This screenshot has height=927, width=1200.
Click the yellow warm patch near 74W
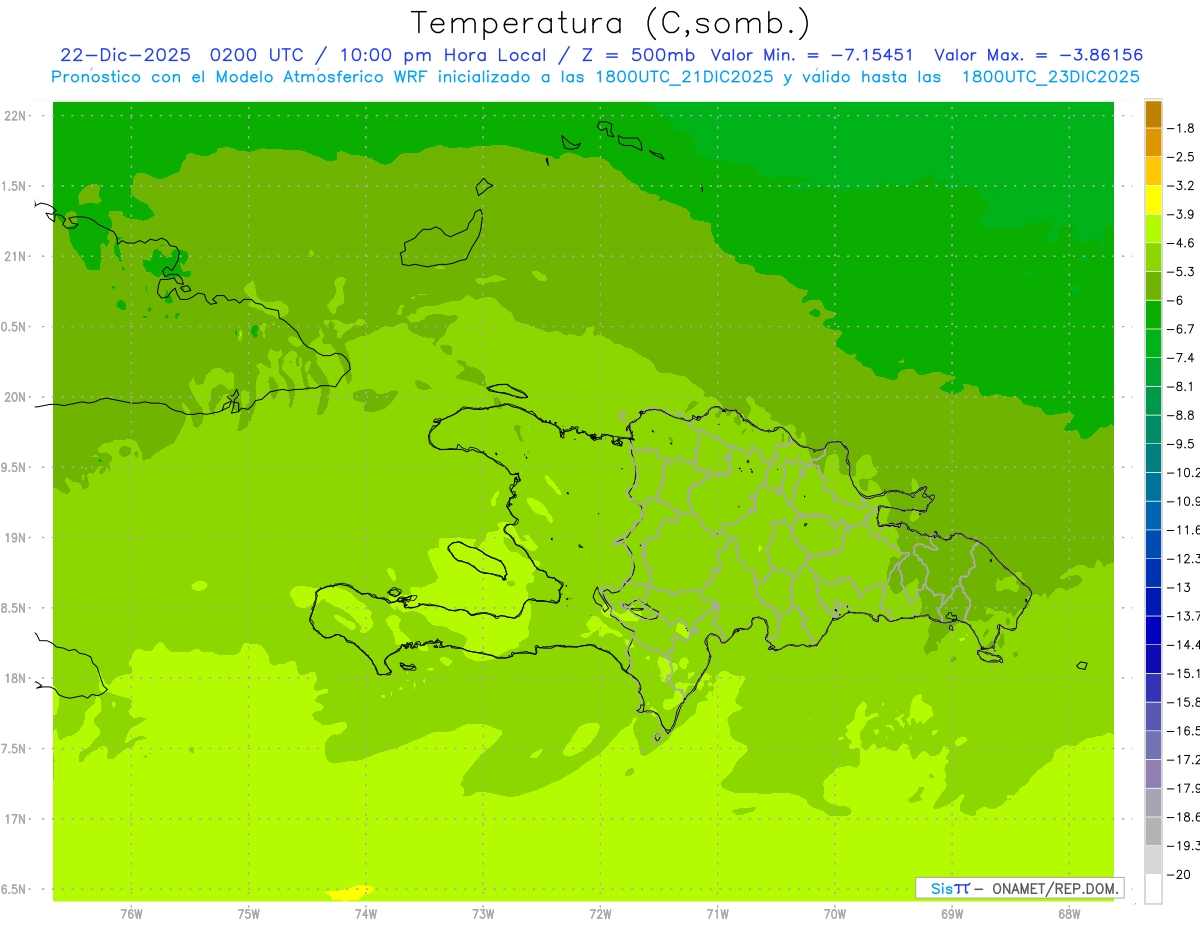pyautogui.click(x=350, y=892)
